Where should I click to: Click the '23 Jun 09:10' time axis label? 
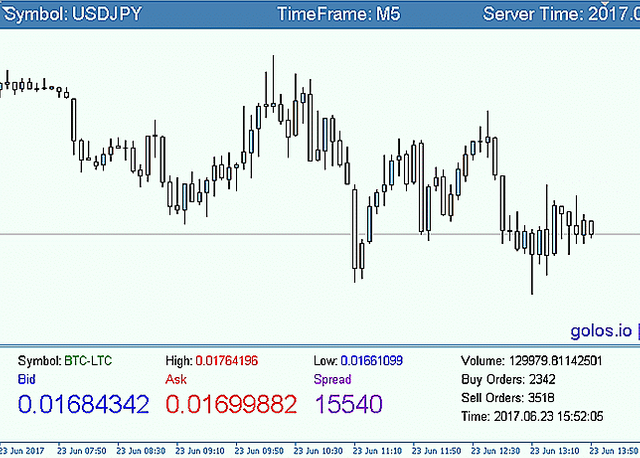200,451
